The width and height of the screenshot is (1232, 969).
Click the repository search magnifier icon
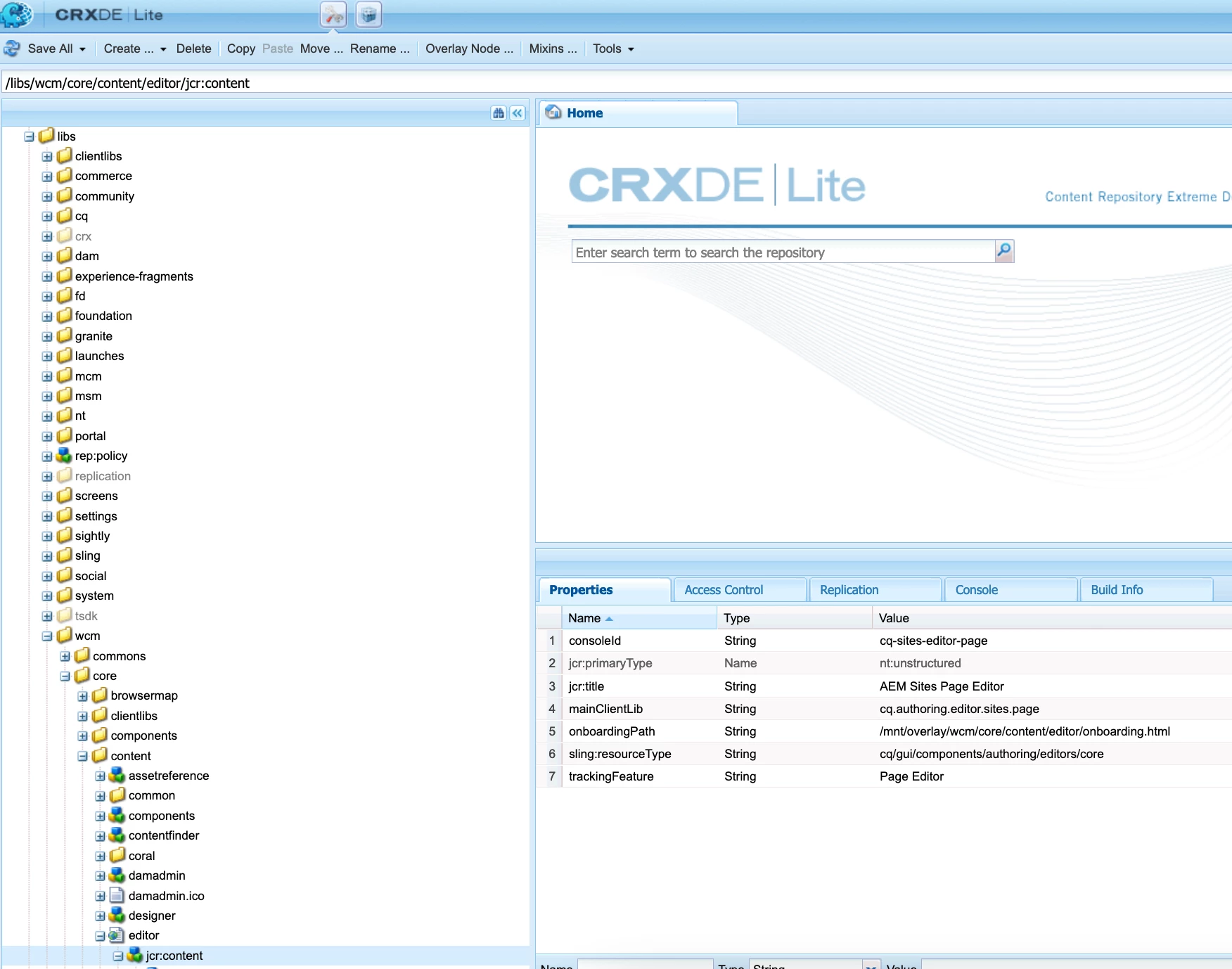[1004, 251]
